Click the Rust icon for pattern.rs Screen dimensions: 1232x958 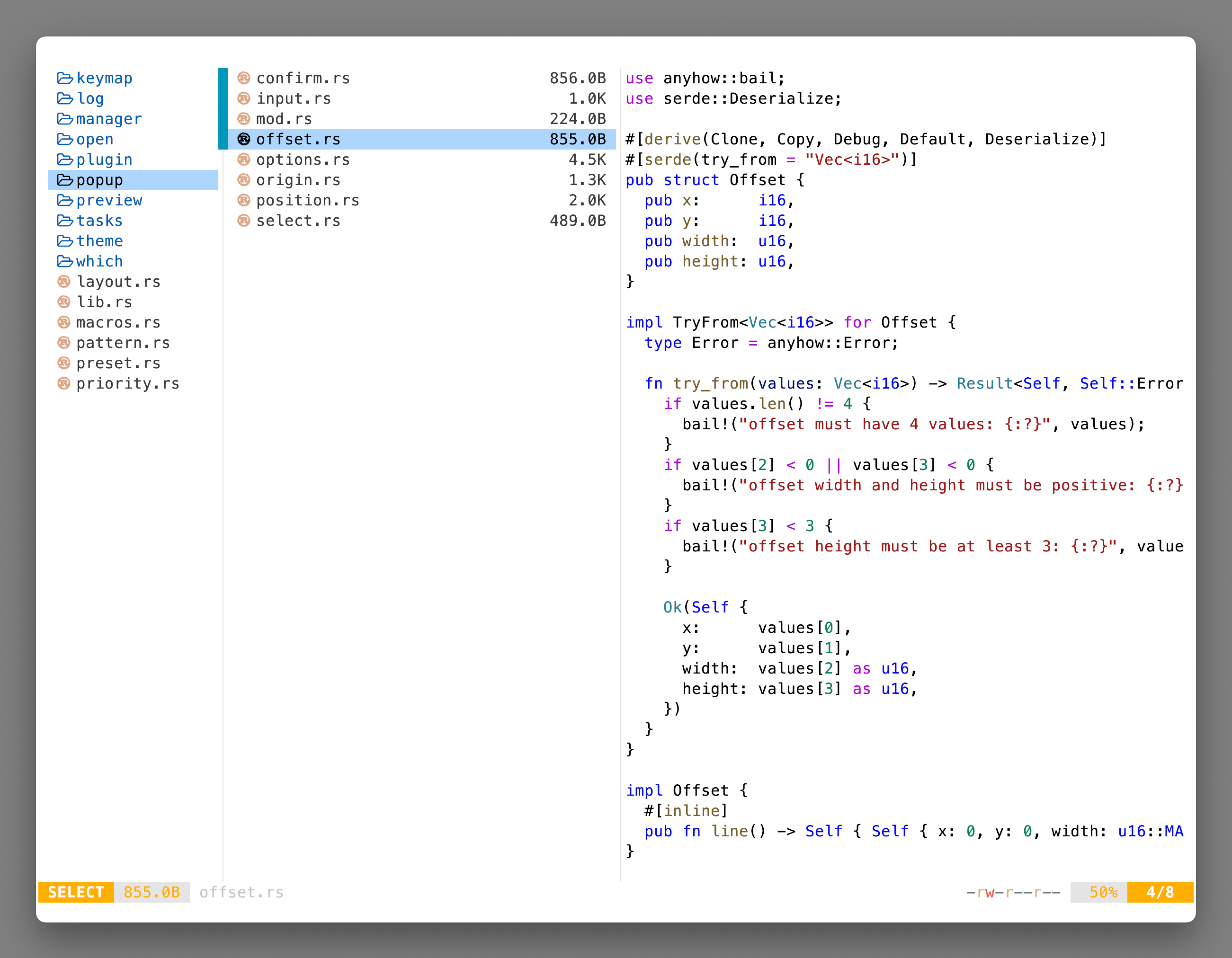64,342
